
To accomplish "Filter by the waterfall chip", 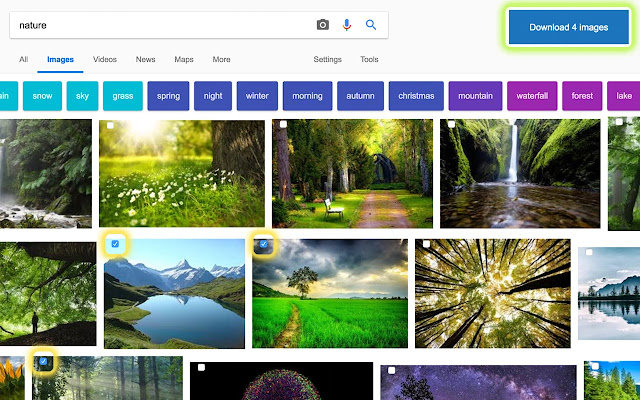I will pos(532,96).
